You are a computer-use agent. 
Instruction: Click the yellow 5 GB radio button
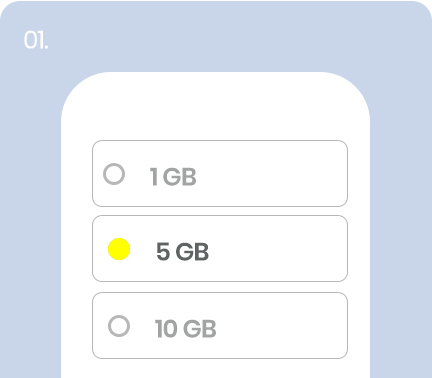pyautogui.click(x=119, y=249)
